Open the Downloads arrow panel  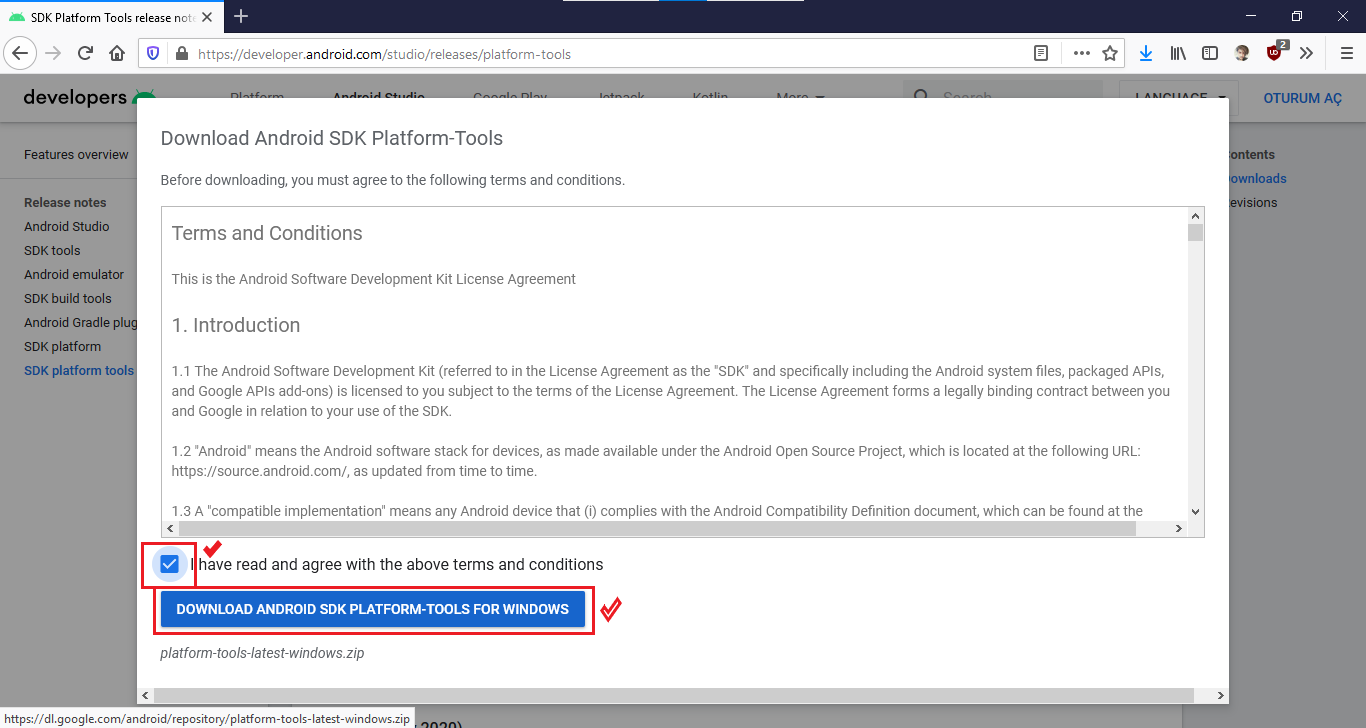click(1146, 53)
